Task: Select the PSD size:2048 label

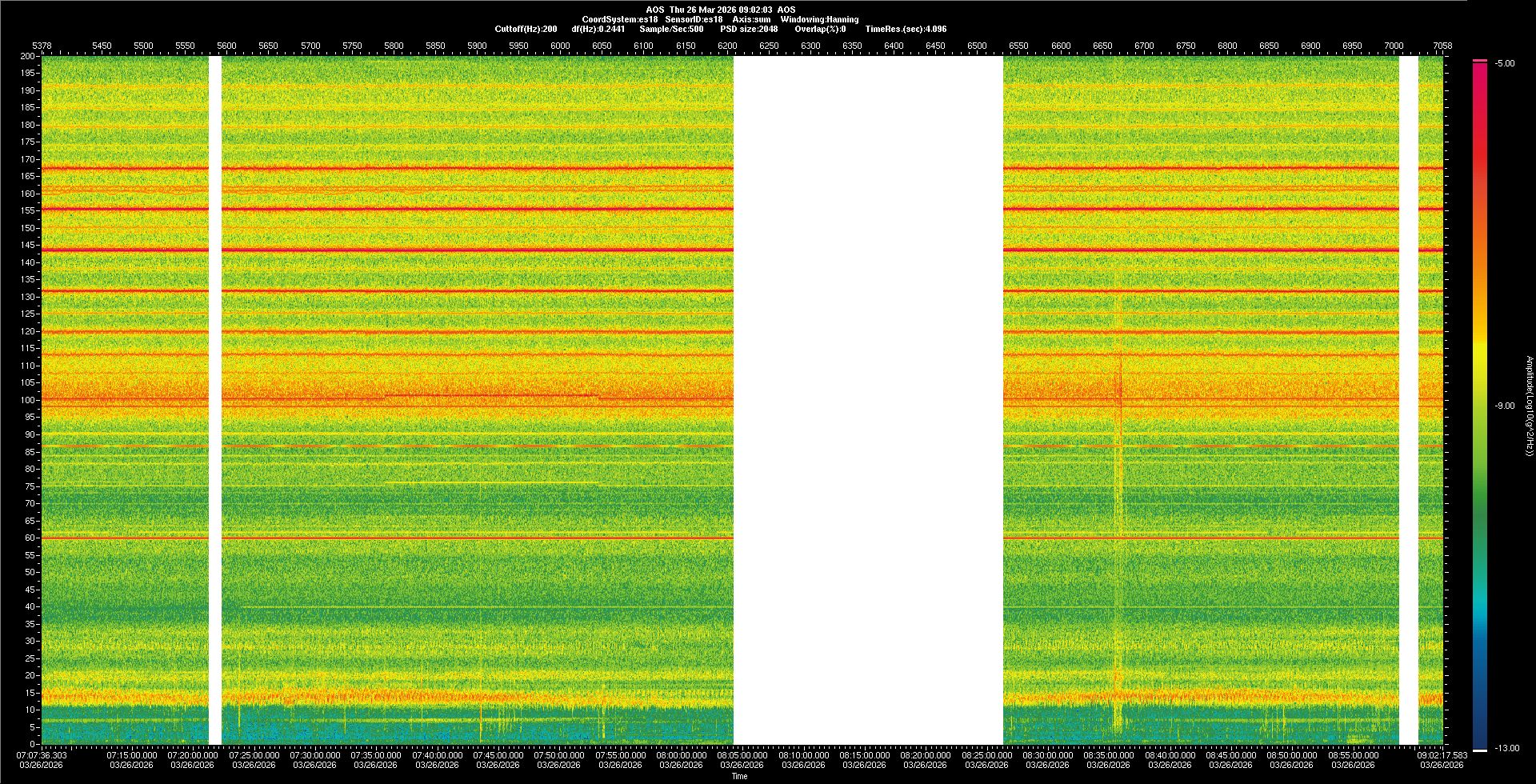Action: [748, 29]
